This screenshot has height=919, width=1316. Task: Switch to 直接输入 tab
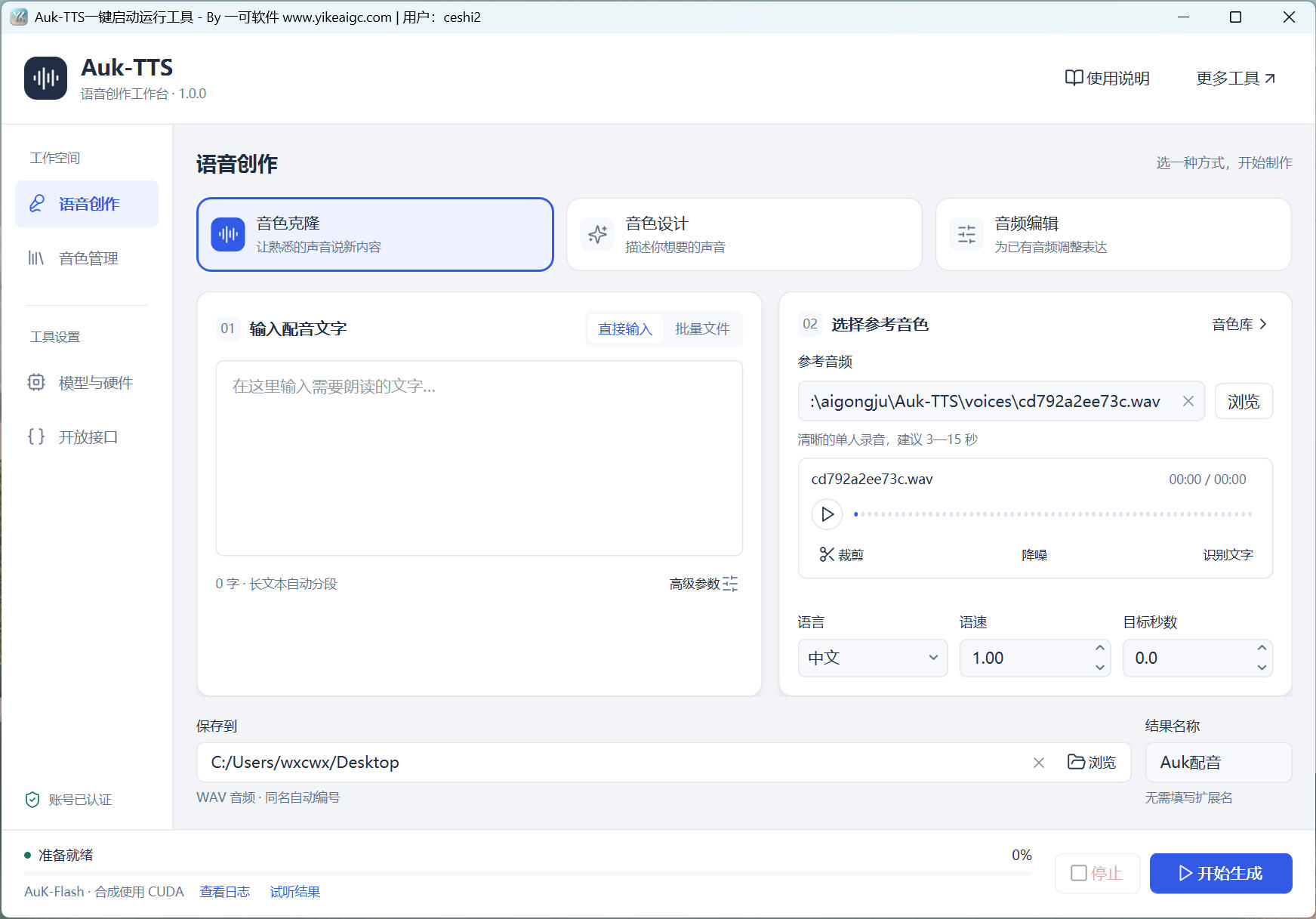point(625,328)
